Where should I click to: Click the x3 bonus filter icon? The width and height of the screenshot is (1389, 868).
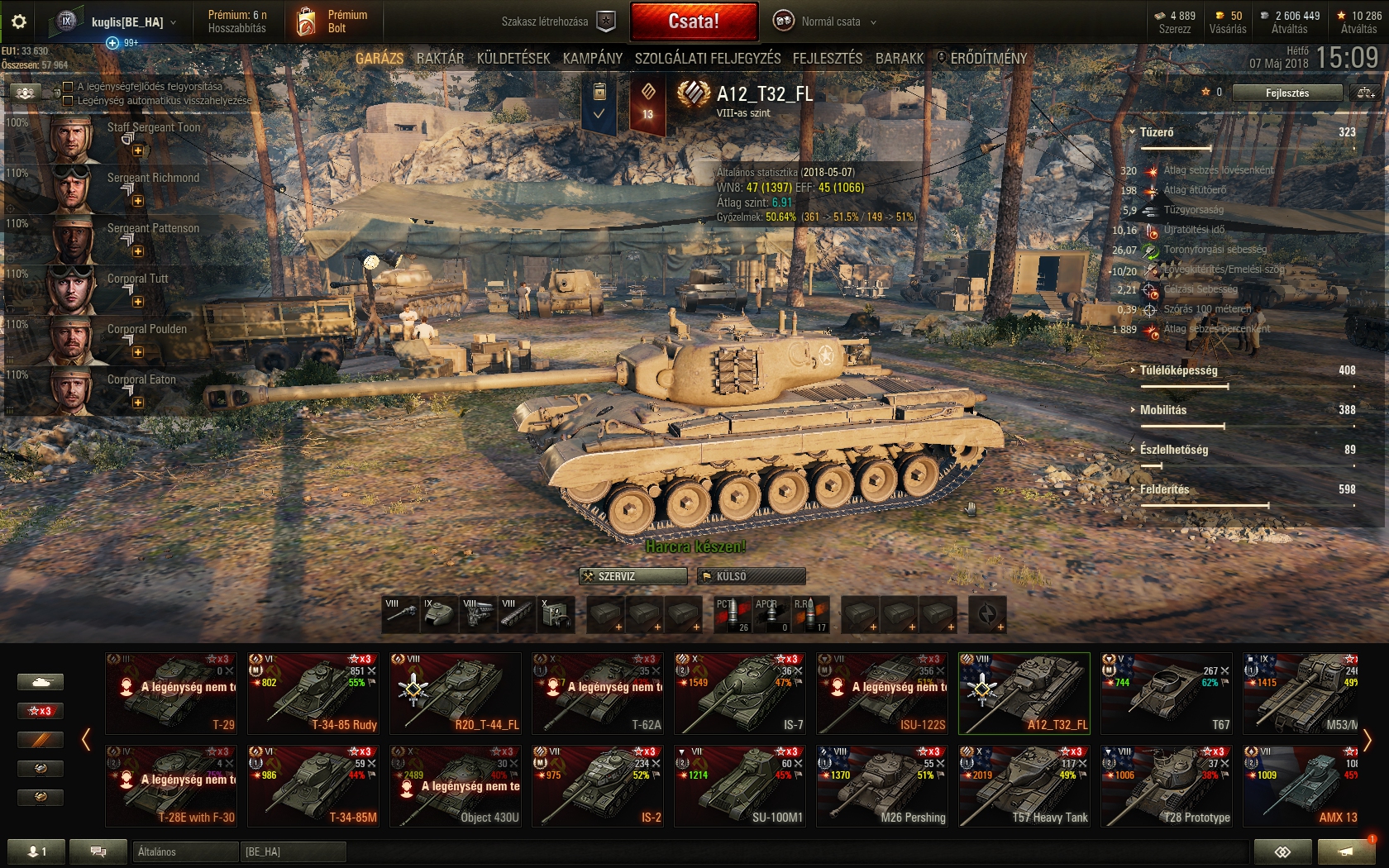pos(41,711)
